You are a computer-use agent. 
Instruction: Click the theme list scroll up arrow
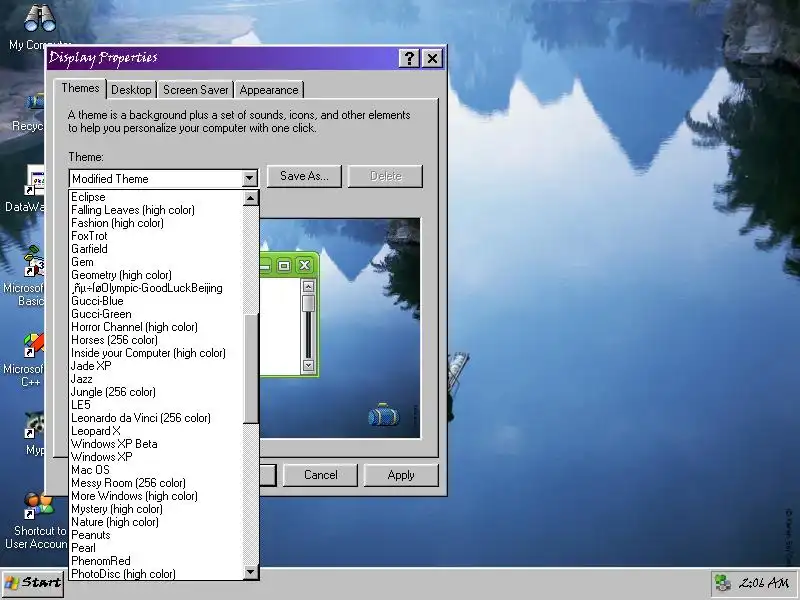click(x=251, y=198)
